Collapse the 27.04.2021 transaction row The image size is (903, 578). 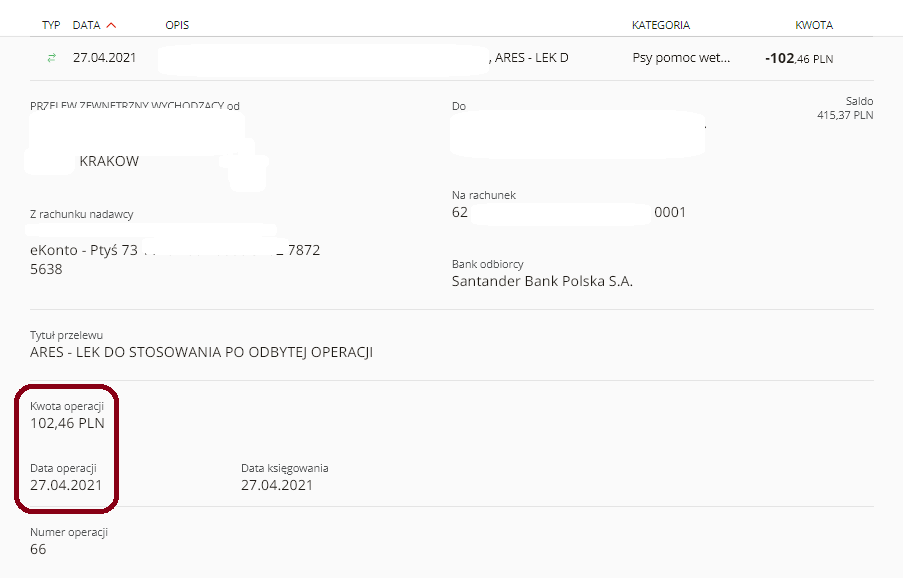pyautogui.click(x=452, y=58)
